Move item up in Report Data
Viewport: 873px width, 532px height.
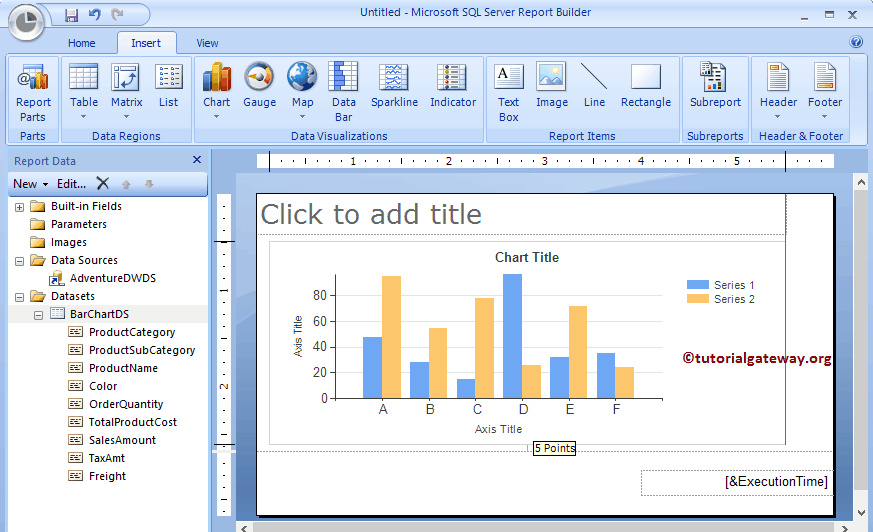(x=126, y=184)
